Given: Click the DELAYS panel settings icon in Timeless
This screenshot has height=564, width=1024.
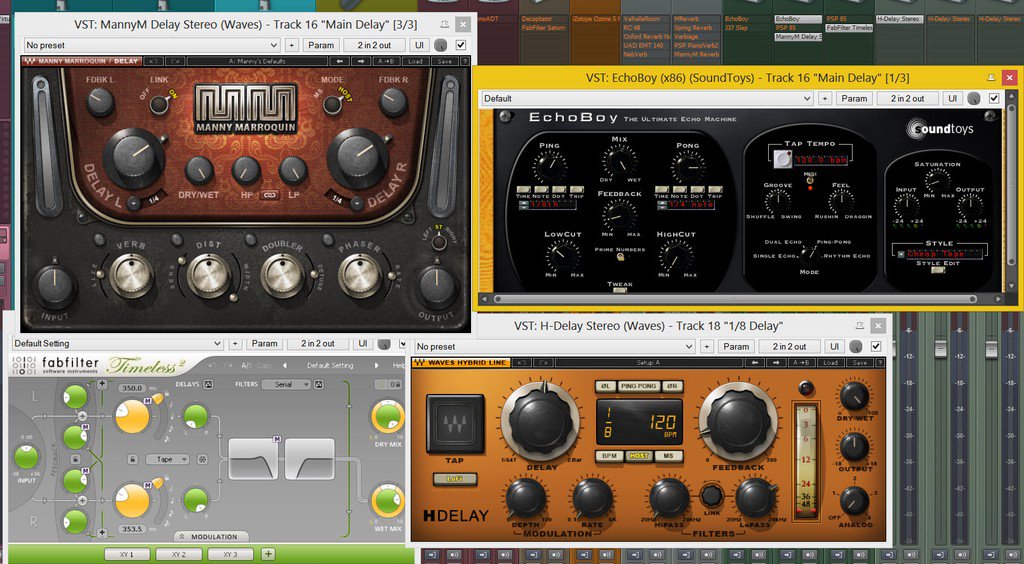Looking at the screenshot, I should tap(208, 384).
